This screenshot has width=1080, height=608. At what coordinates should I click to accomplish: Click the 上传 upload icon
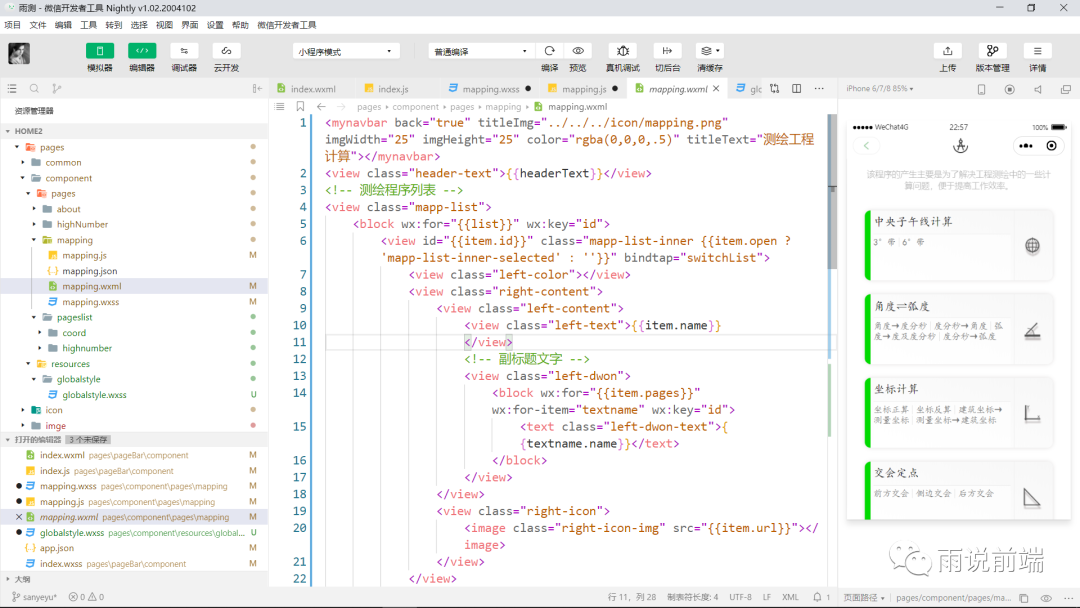[947, 51]
